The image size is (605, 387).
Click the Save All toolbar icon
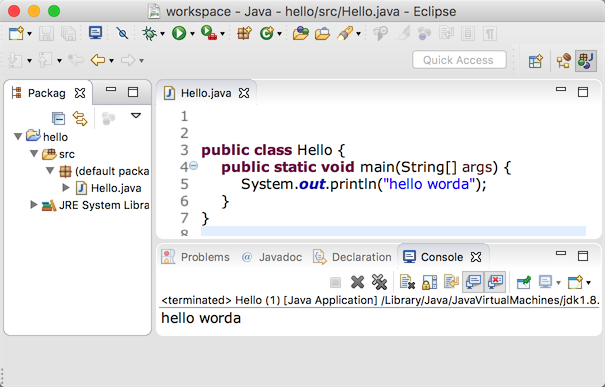point(68,34)
